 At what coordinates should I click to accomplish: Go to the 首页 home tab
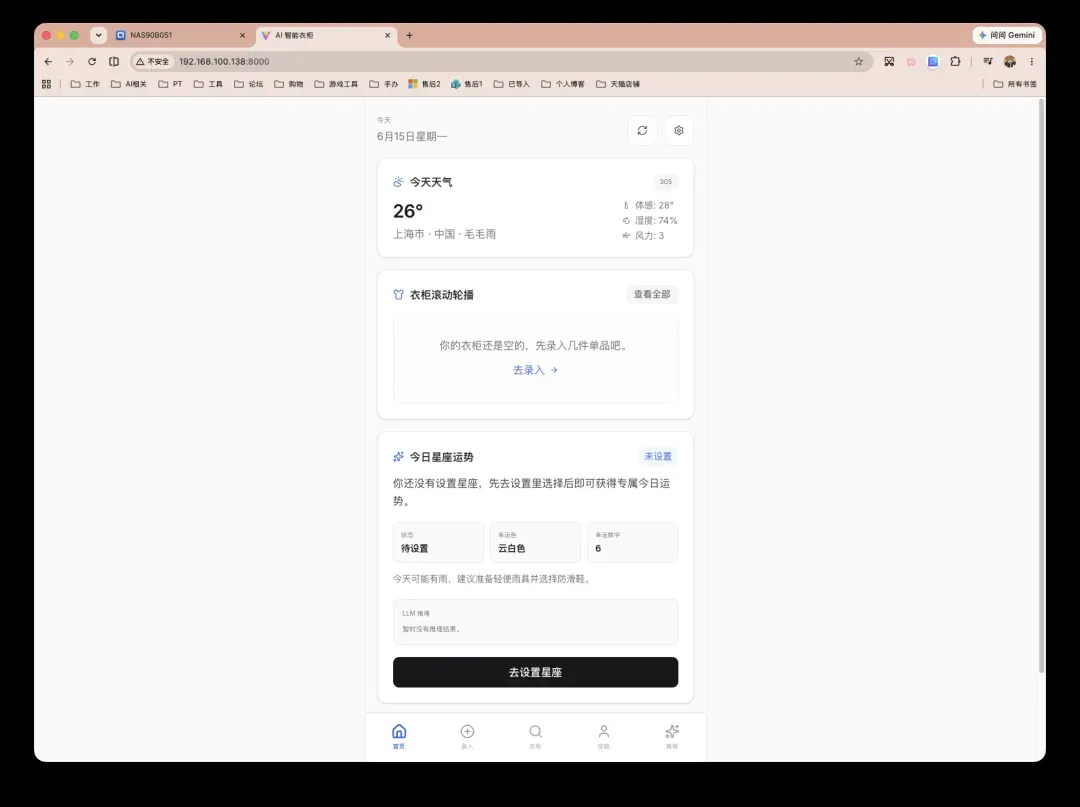[x=399, y=736]
